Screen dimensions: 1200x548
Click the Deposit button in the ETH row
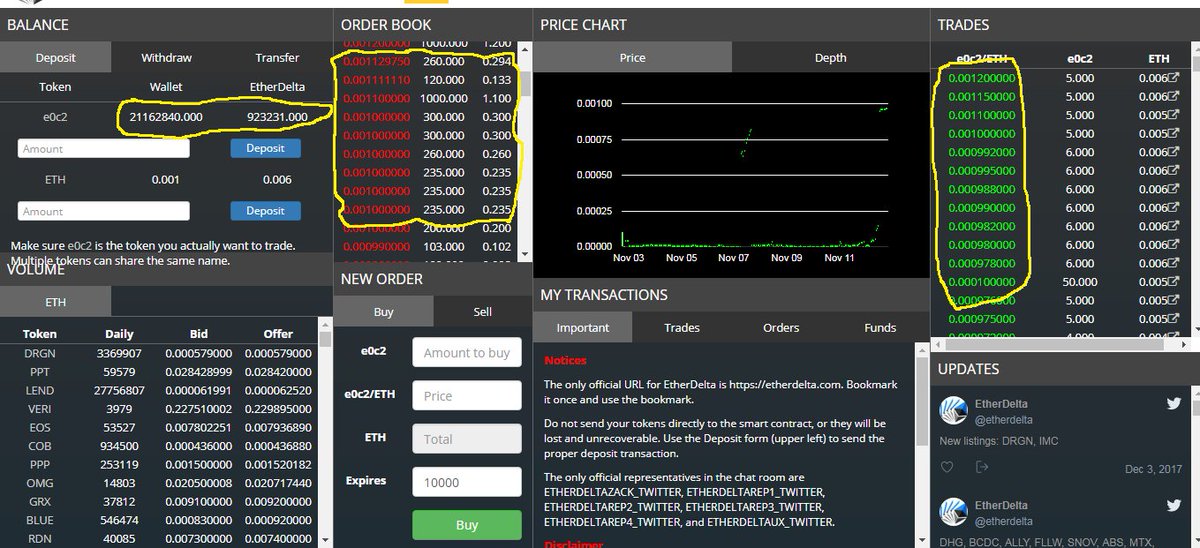tap(265, 211)
